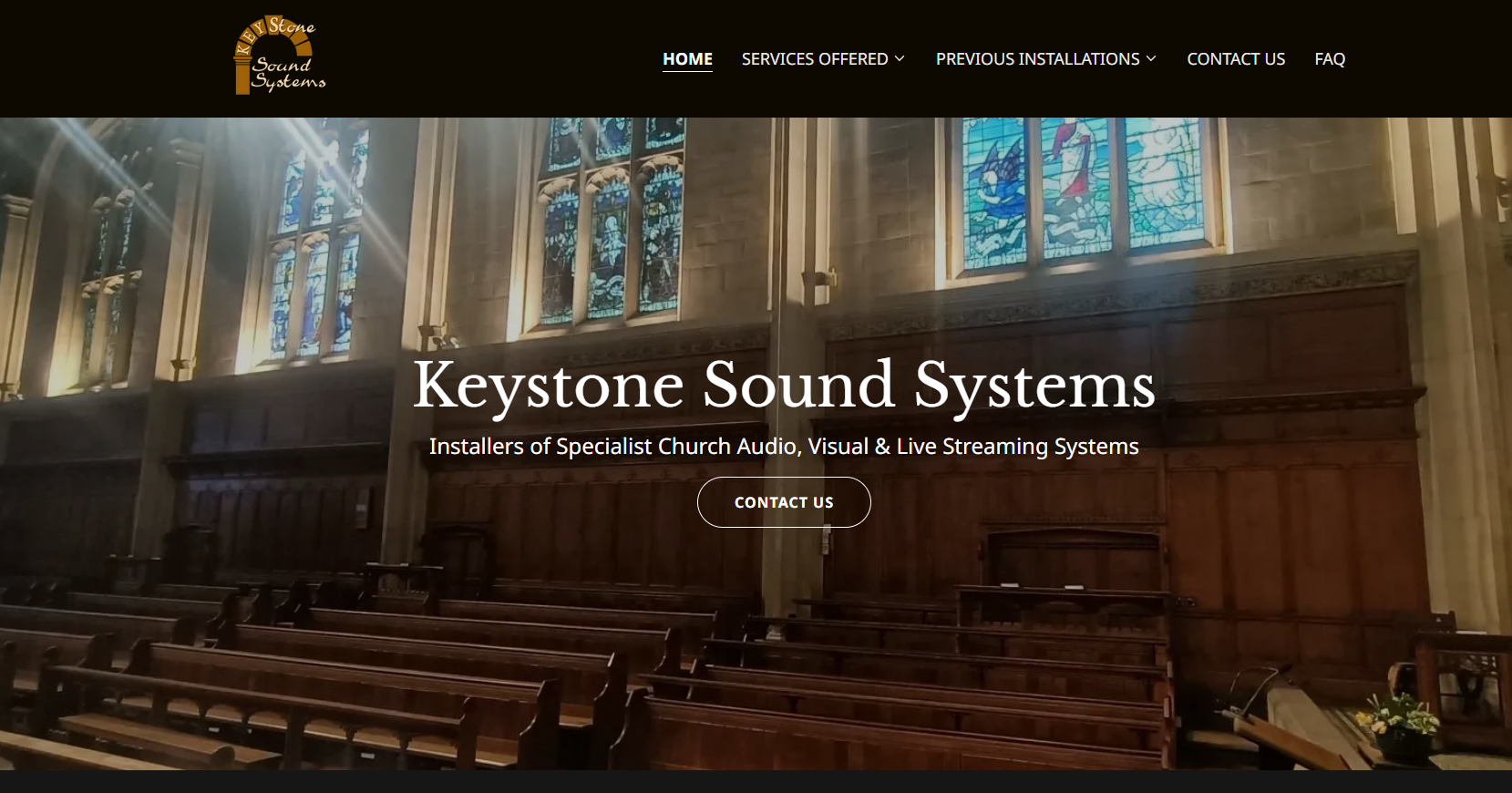The width and height of the screenshot is (1512, 793).
Task: Click the Keystone Sound Systems hero heading
Action: click(x=784, y=385)
